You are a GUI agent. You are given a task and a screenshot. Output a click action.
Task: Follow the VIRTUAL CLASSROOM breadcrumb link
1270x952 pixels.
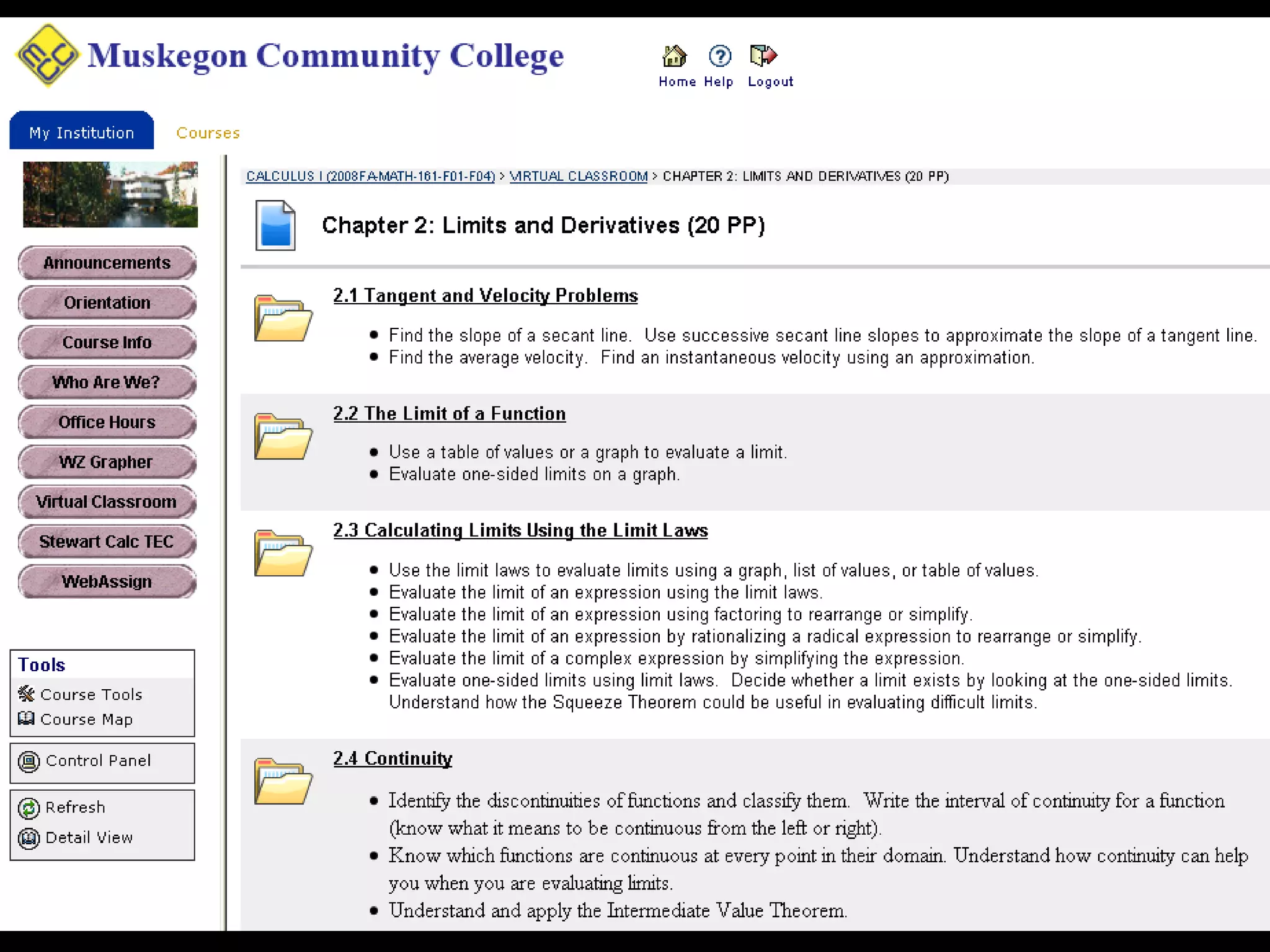coord(578,177)
